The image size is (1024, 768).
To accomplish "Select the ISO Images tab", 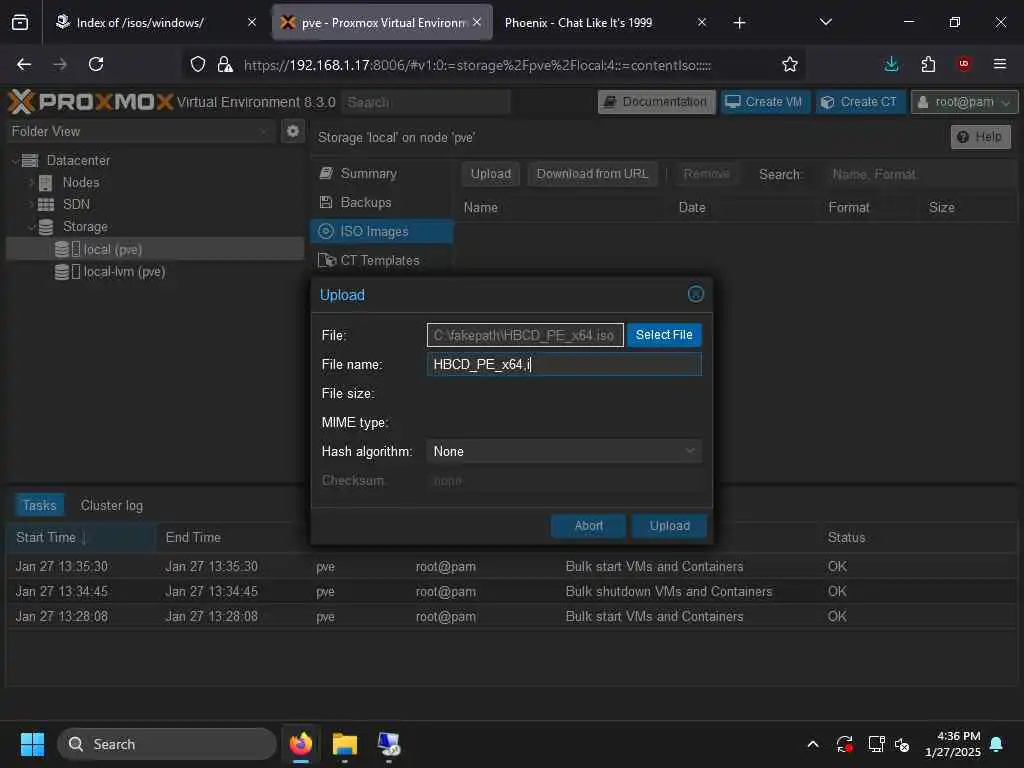I will 382,231.
